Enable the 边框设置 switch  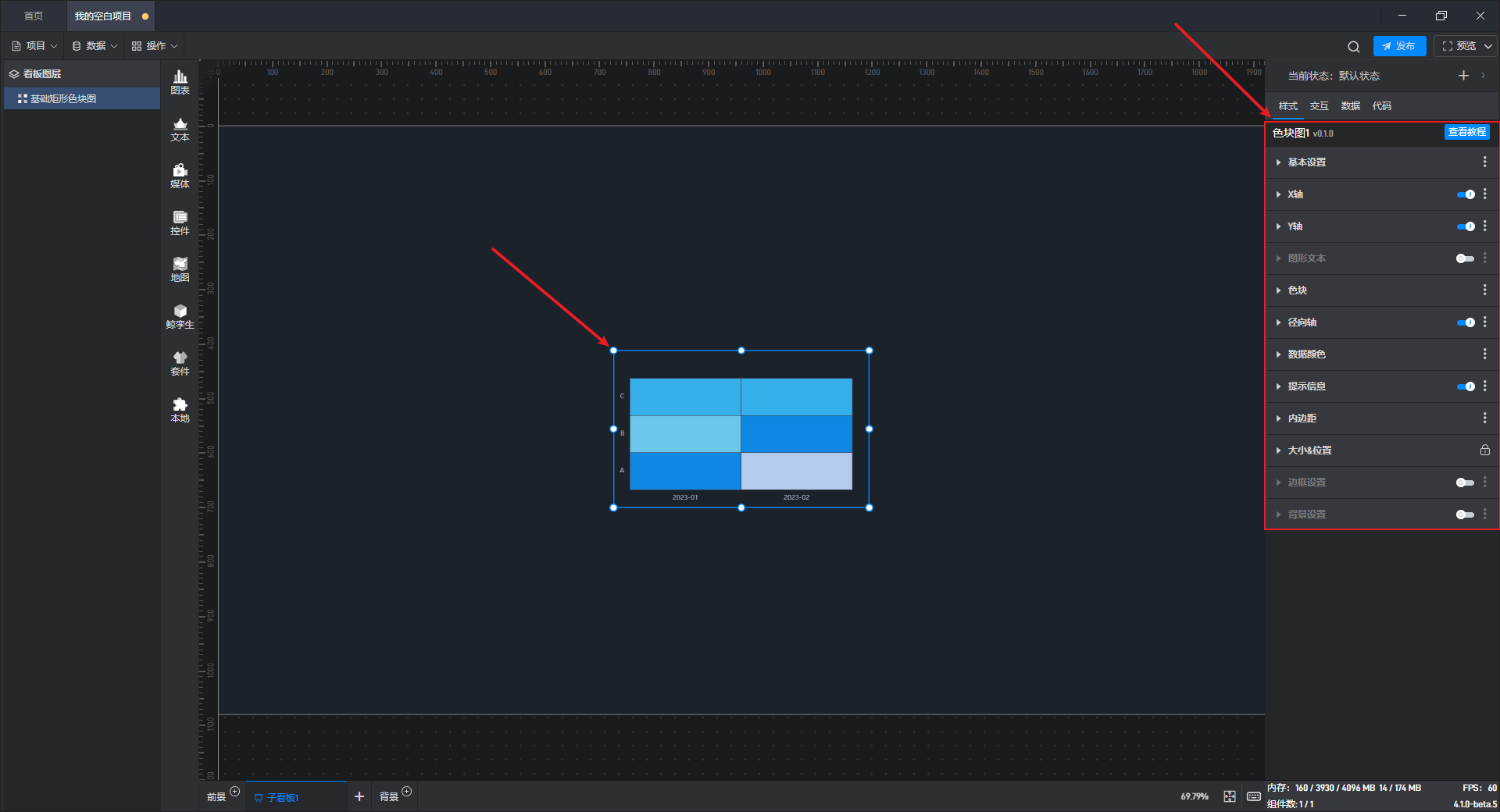pos(1466,483)
